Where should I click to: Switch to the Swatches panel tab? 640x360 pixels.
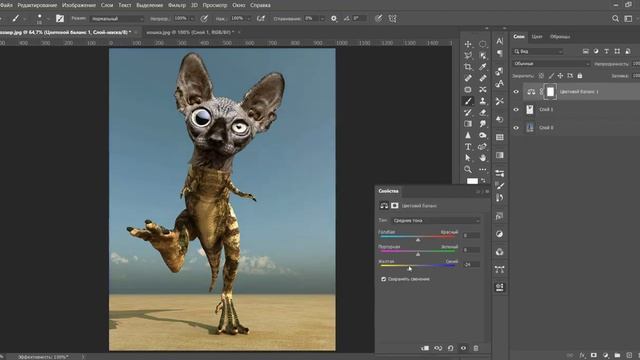pos(560,37)
